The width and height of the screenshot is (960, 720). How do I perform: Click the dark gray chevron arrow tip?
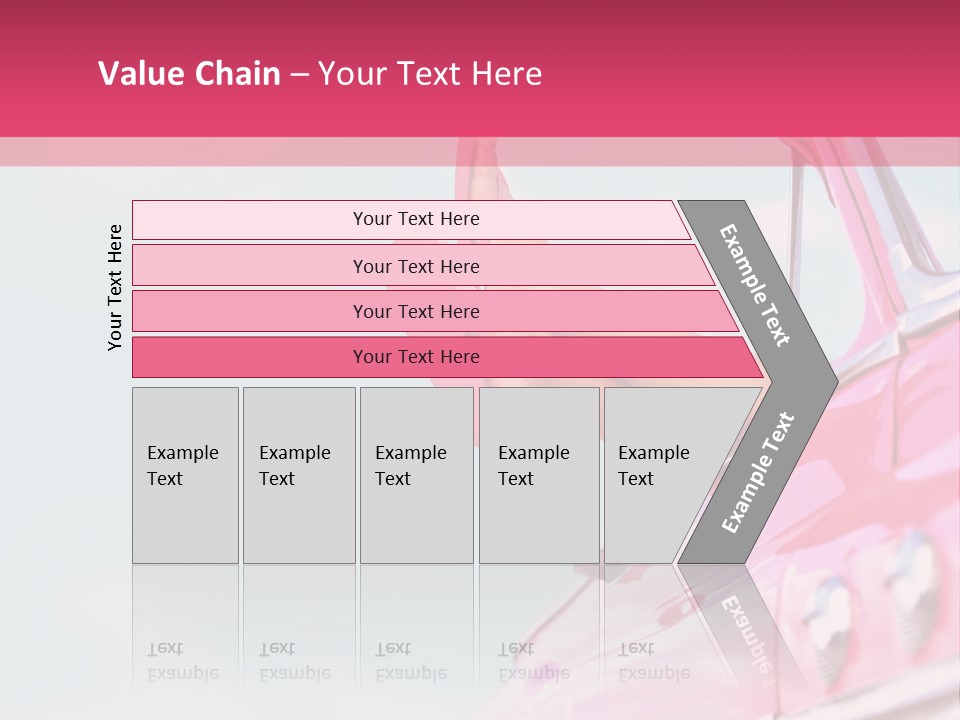pyautogui.click(x=820, y=381)
